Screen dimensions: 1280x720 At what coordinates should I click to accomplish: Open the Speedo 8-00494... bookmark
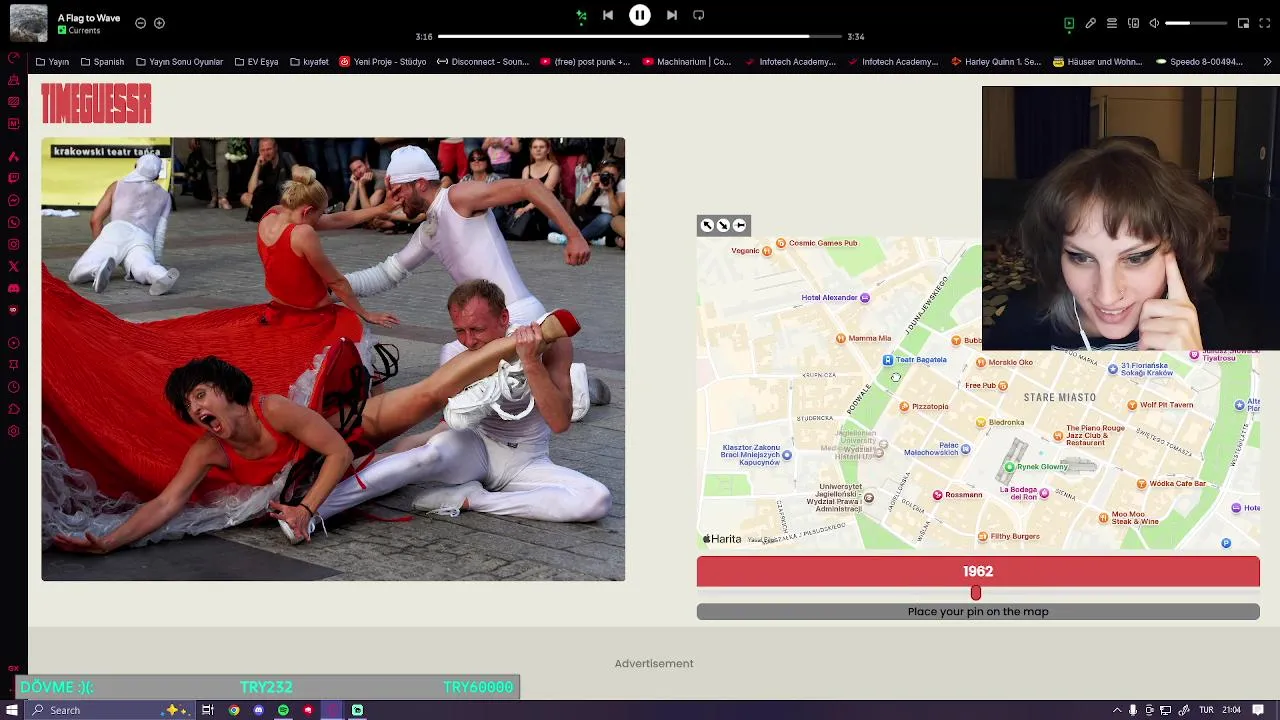[1199, 62]
